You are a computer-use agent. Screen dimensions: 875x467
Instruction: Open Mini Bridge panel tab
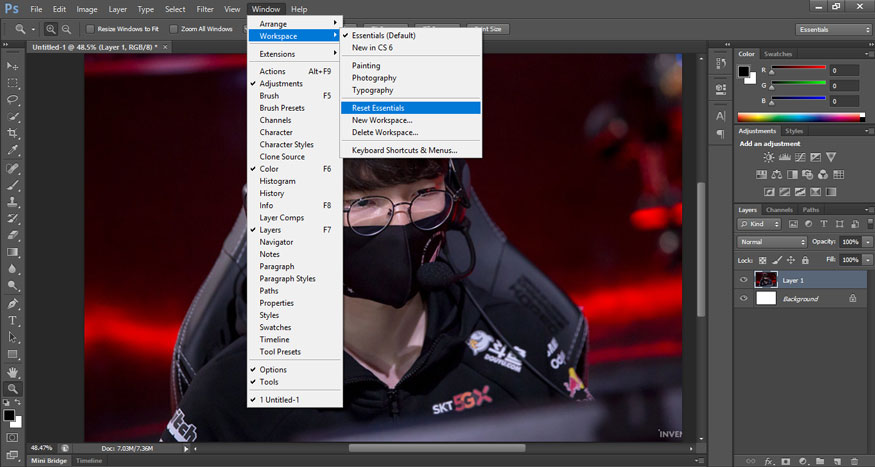(x=49, y=461)
